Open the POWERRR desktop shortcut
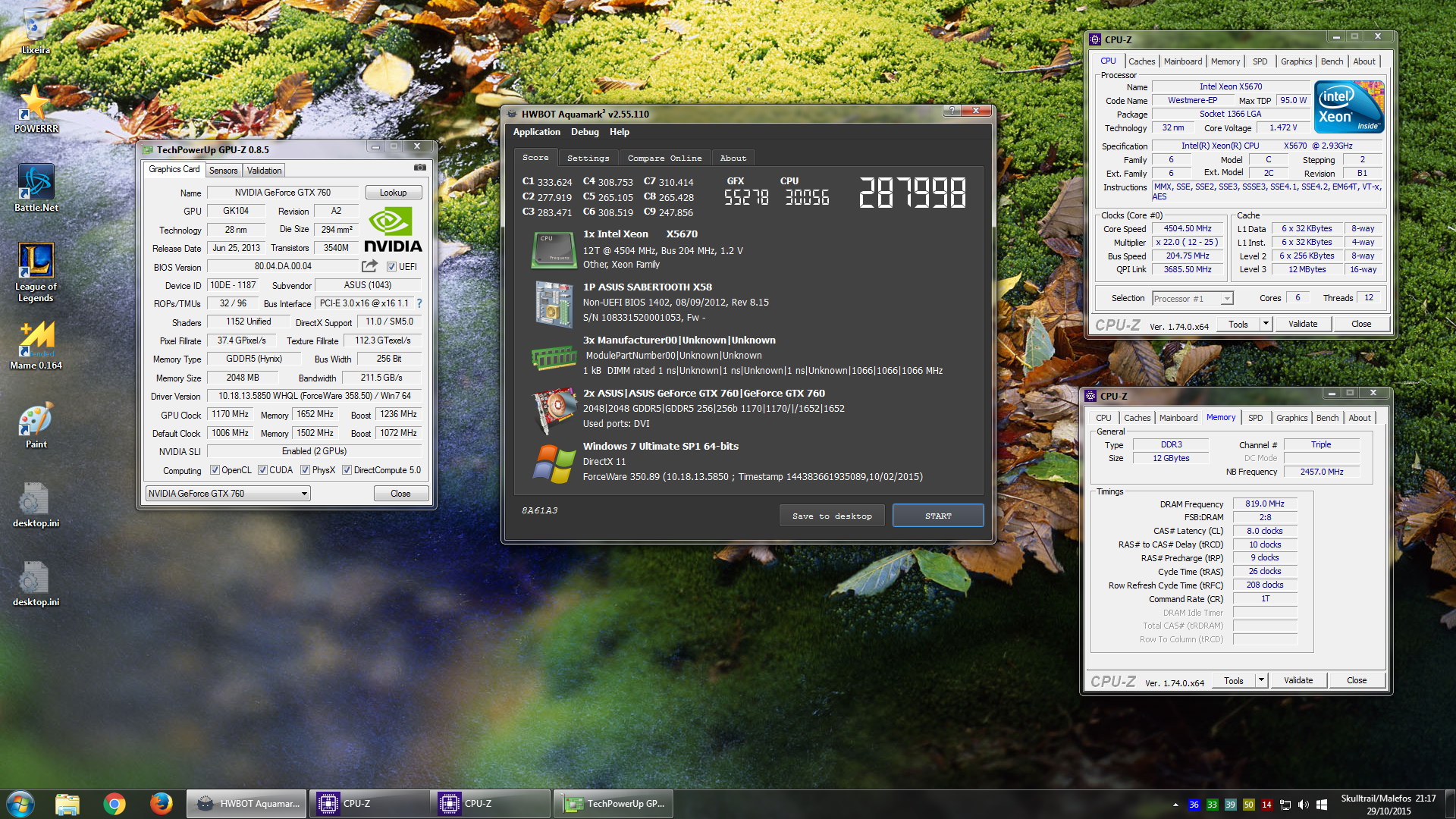 click(36, 108)
